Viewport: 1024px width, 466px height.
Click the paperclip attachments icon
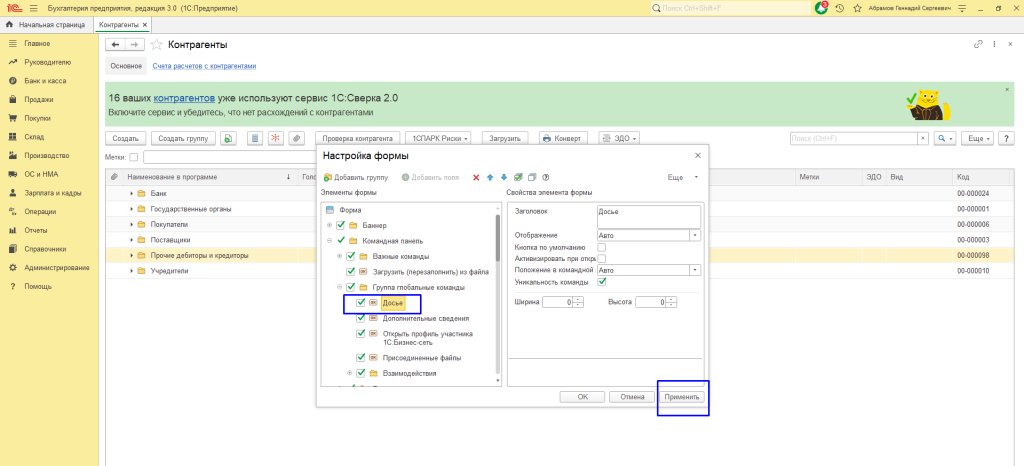(296, 138)
